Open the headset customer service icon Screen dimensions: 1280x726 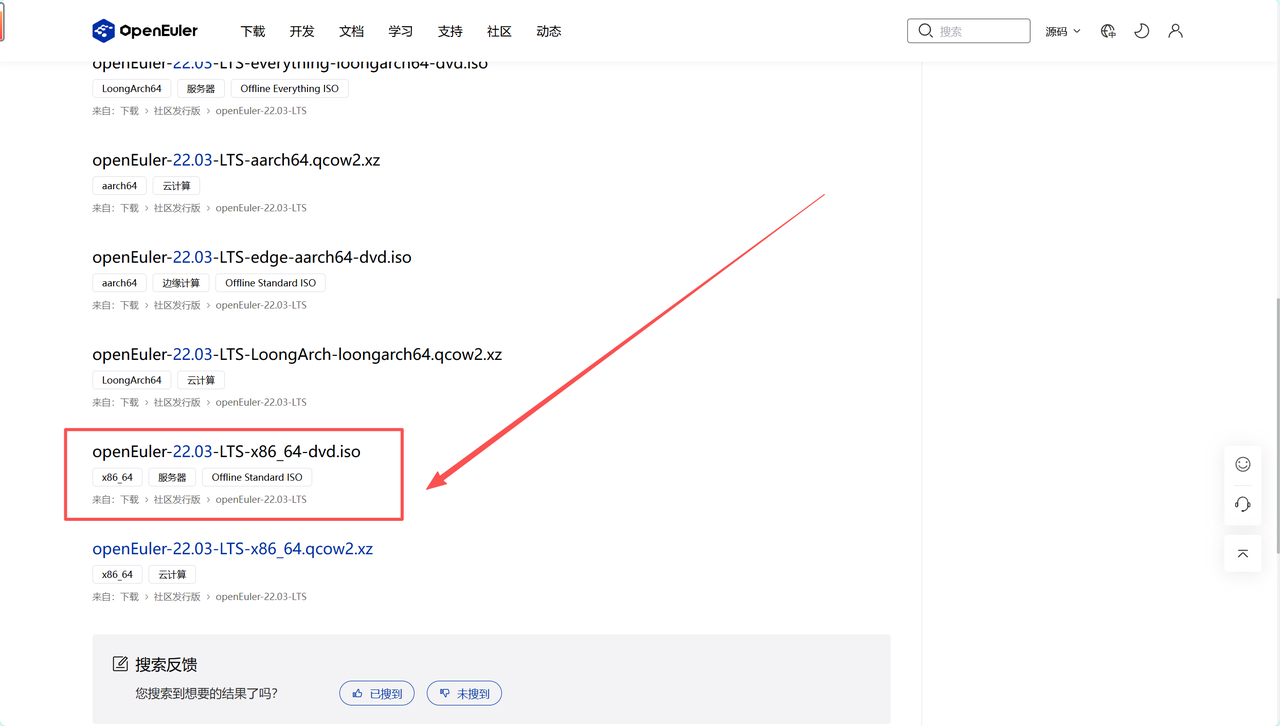point(1243,504)
